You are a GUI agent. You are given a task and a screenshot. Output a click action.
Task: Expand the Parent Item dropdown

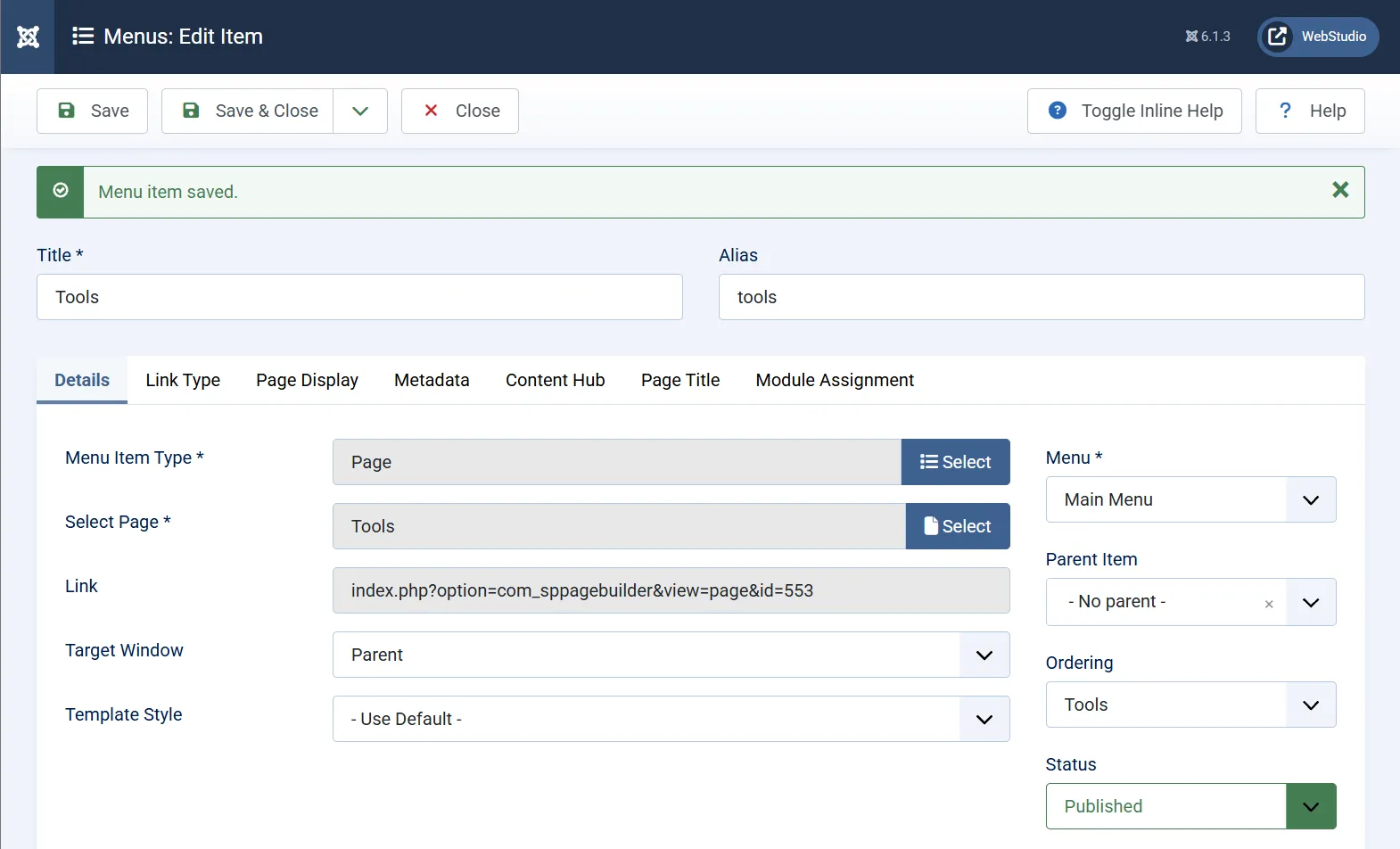coord(1311,602)
